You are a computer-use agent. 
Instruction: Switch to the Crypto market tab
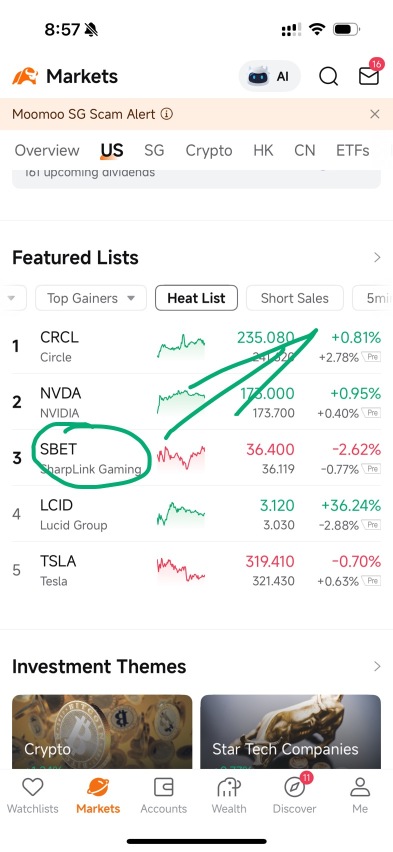pyautogui.click(x=209, y=151)
